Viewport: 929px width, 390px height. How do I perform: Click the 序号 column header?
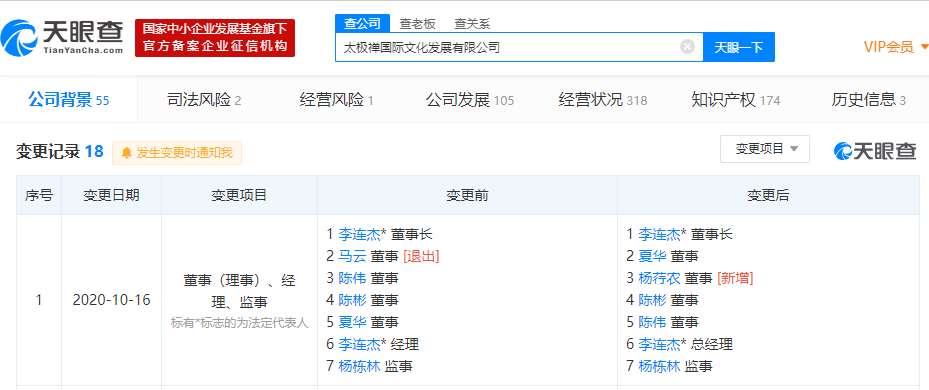(39, 195)
